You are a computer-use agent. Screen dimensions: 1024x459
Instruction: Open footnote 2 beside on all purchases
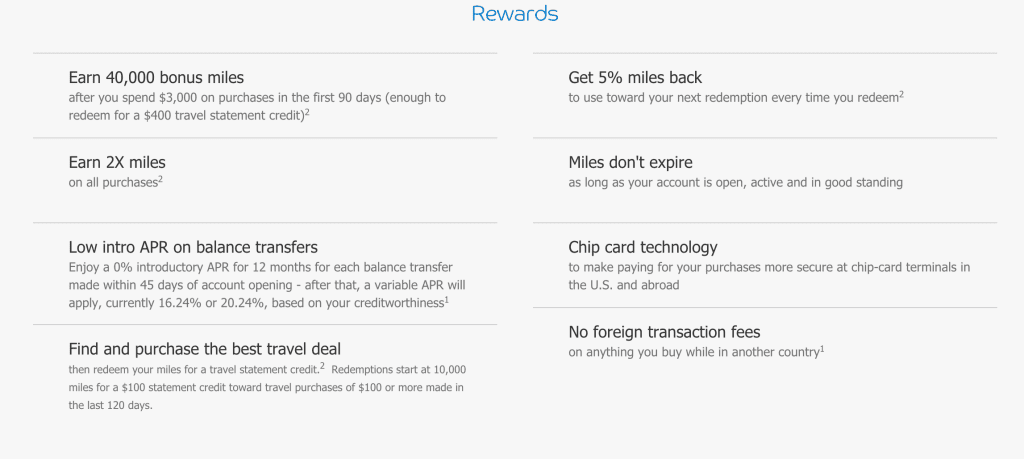[160, 180]
